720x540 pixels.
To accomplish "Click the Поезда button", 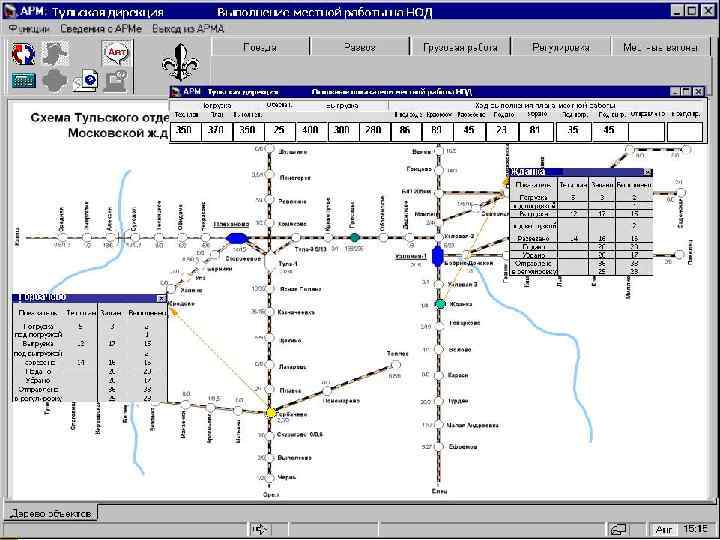I will [260, 47].
